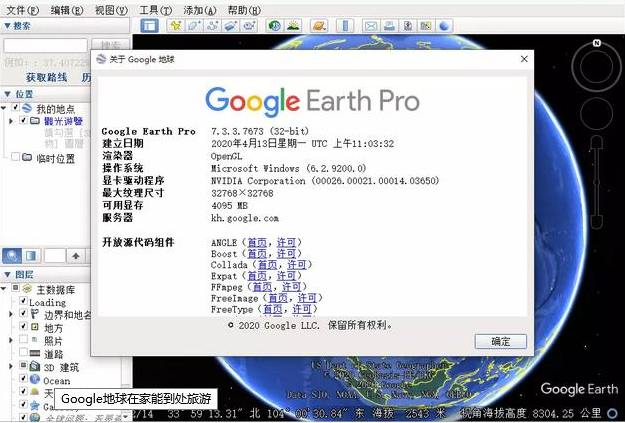Screen dimensions: 625x423
Task: Enable the 道路 layer checkbox
Action: tap(24, 352)
